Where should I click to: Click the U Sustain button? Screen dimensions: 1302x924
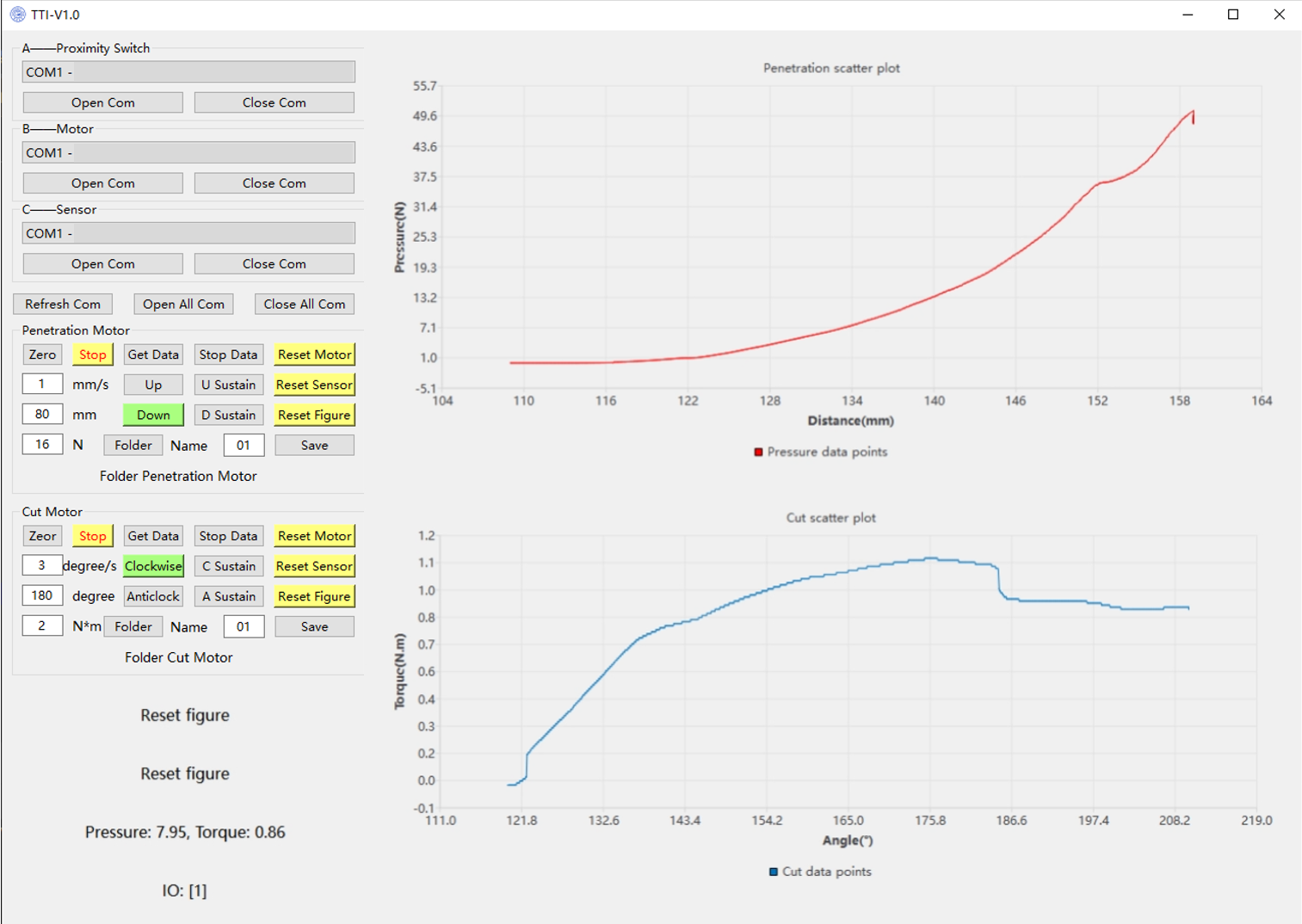[228, 385]
